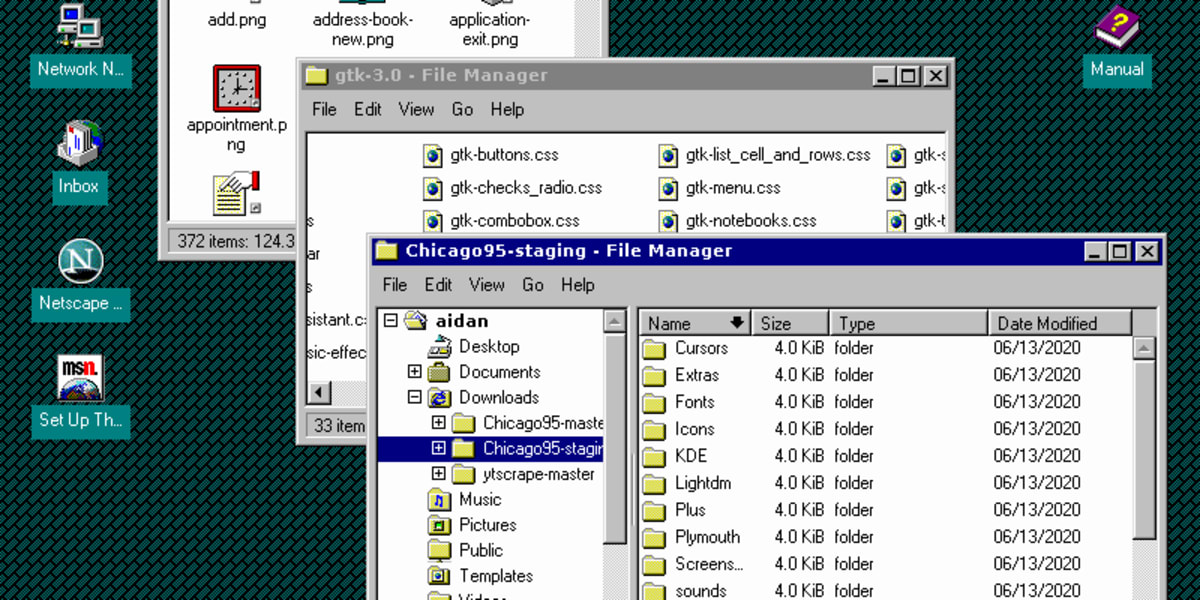Screen dimensions: 1200x600
Task: Expand the Chicago95-master tree node
Action: (x=438, y=423)
